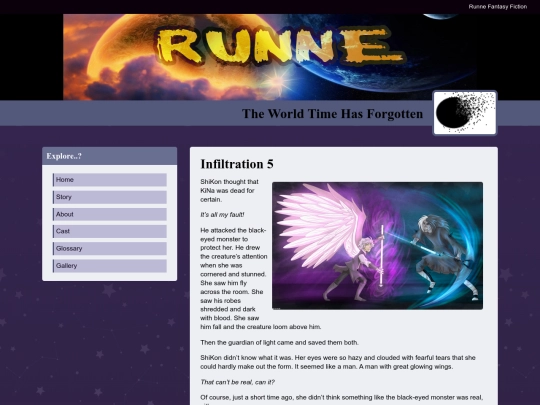Click the 'Infiltration 5' chapter title
This screenshot has width=540, height=405.
click(237, 164)
